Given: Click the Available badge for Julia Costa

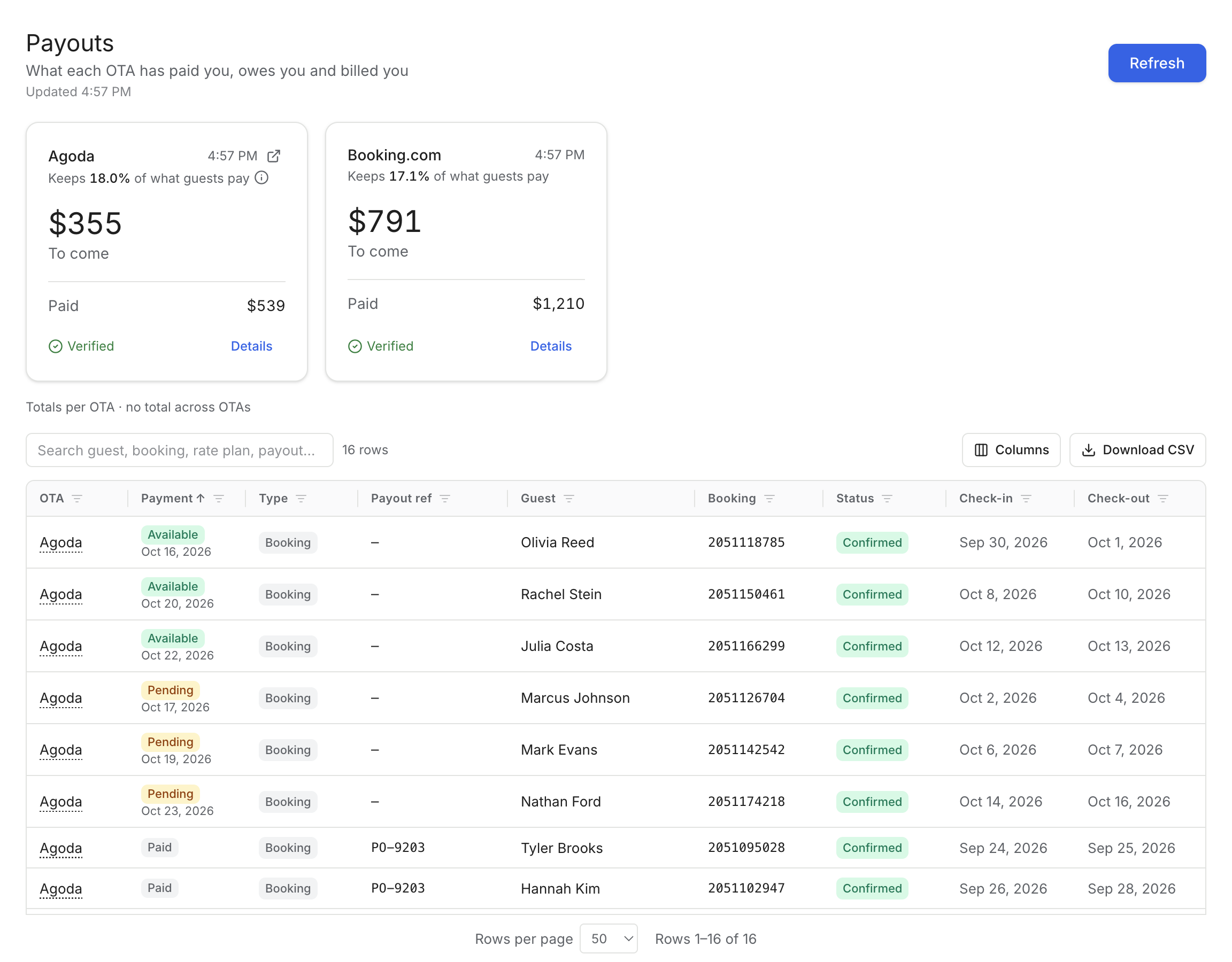Looking at the screenshot, I should click(173, 638).
